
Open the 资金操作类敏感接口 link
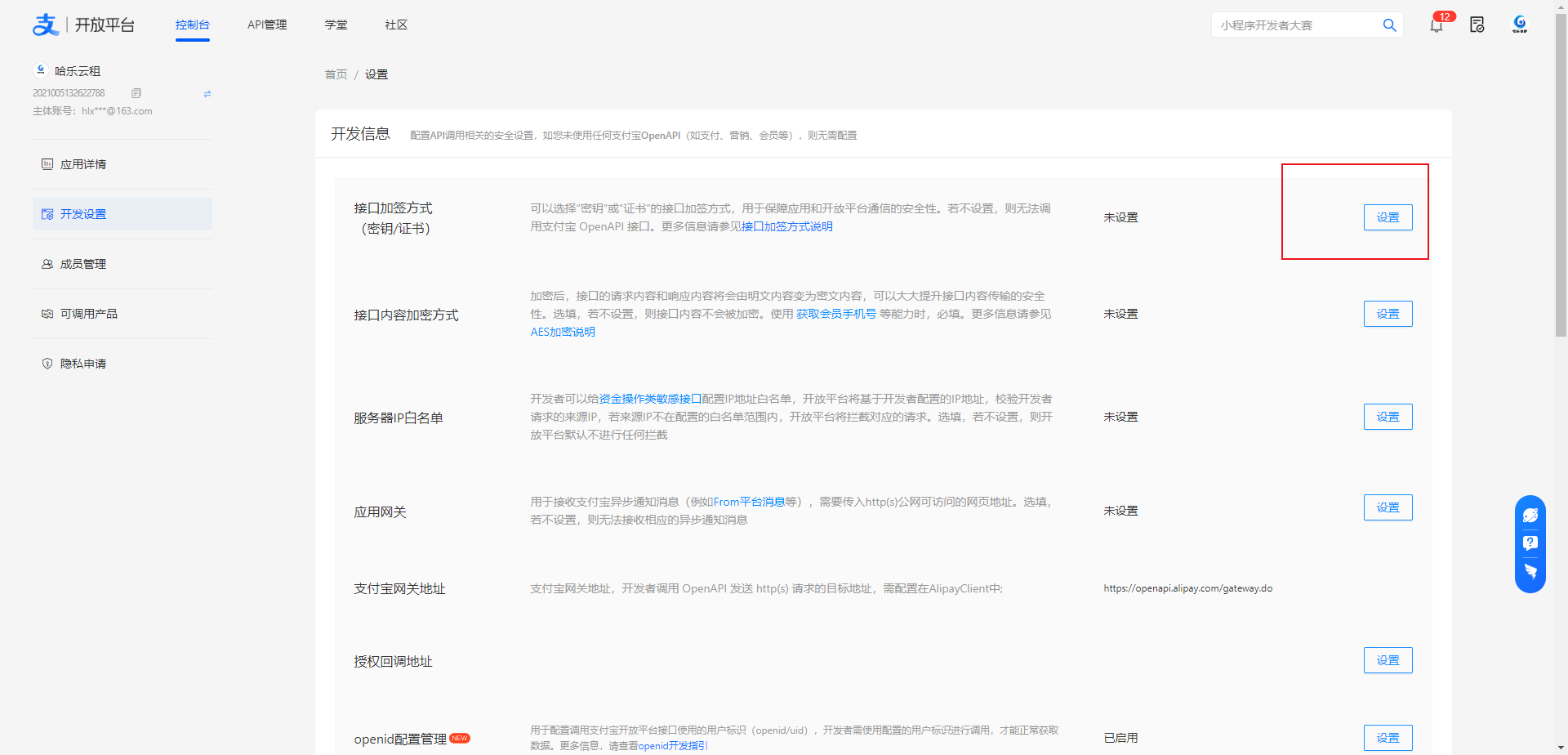tap(650, 399)
